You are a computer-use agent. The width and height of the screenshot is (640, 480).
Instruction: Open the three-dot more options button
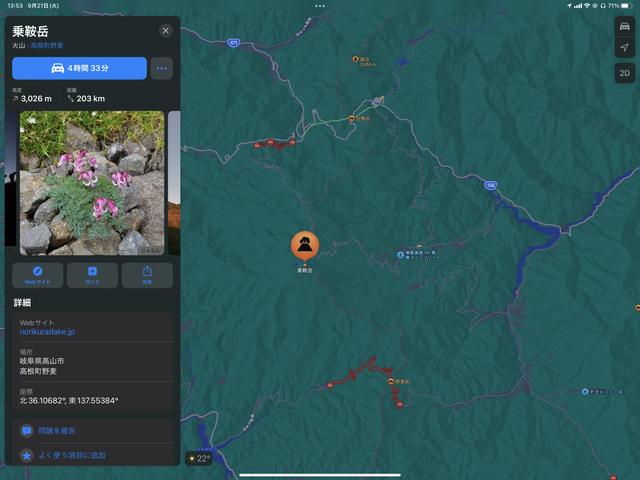(162, 68)
